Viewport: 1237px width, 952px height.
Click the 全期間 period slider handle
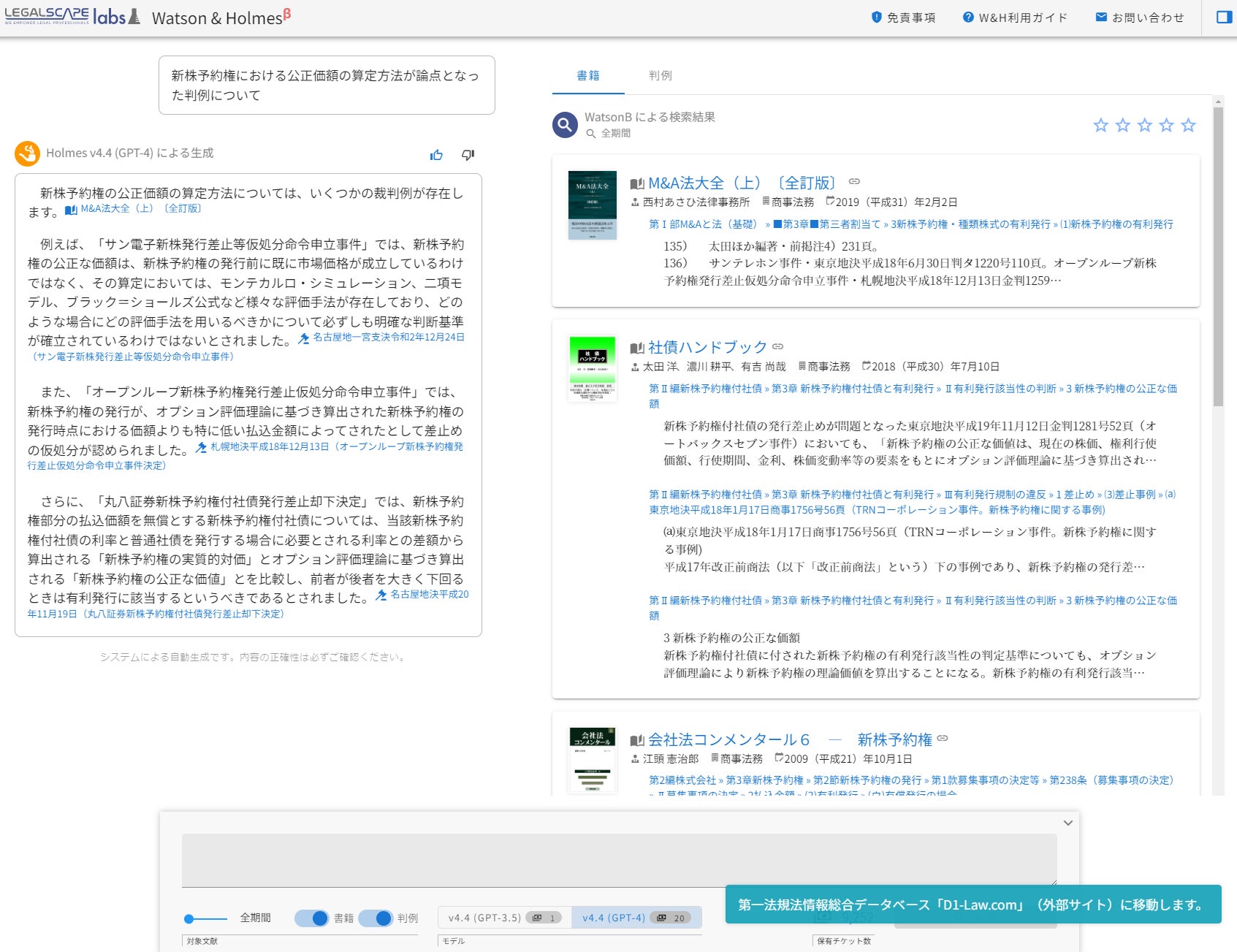(x=189, y=918)
